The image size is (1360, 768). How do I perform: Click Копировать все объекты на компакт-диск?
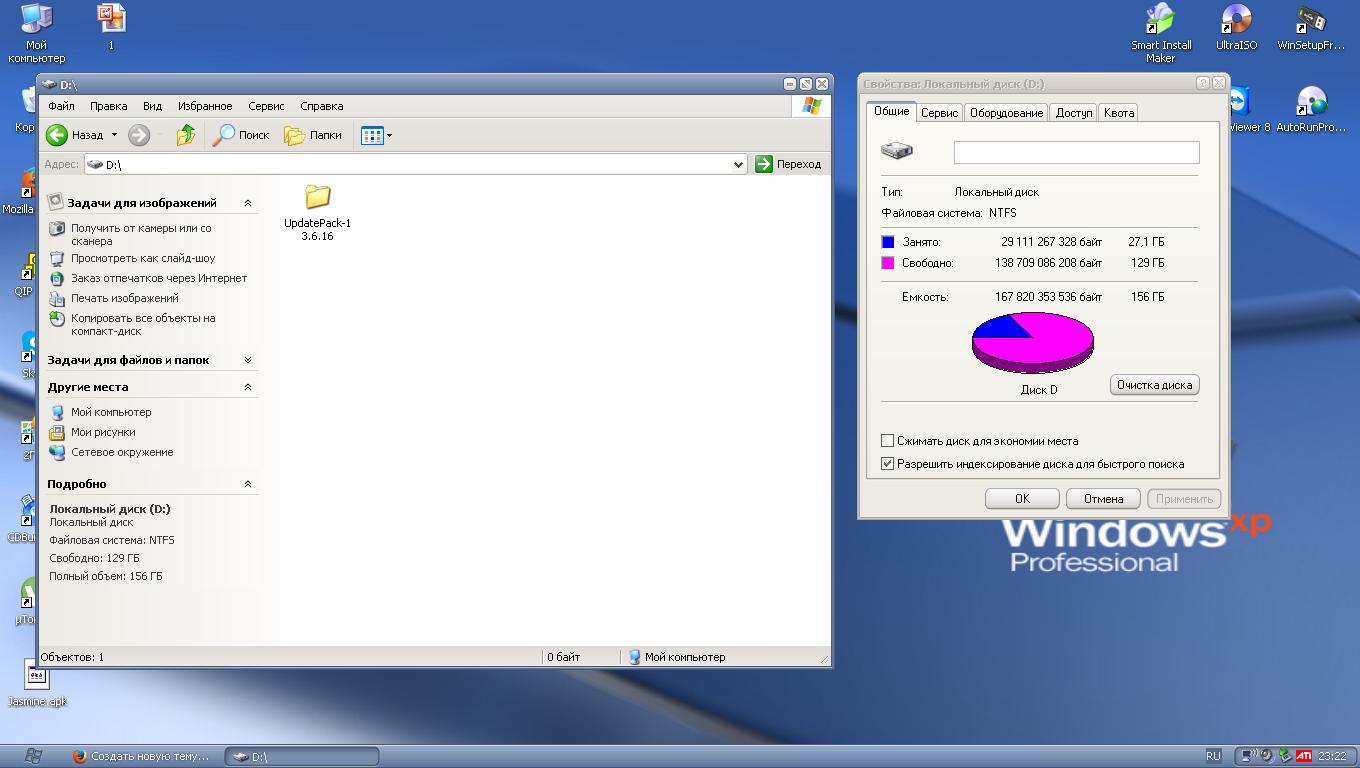(x=143, y=324)
